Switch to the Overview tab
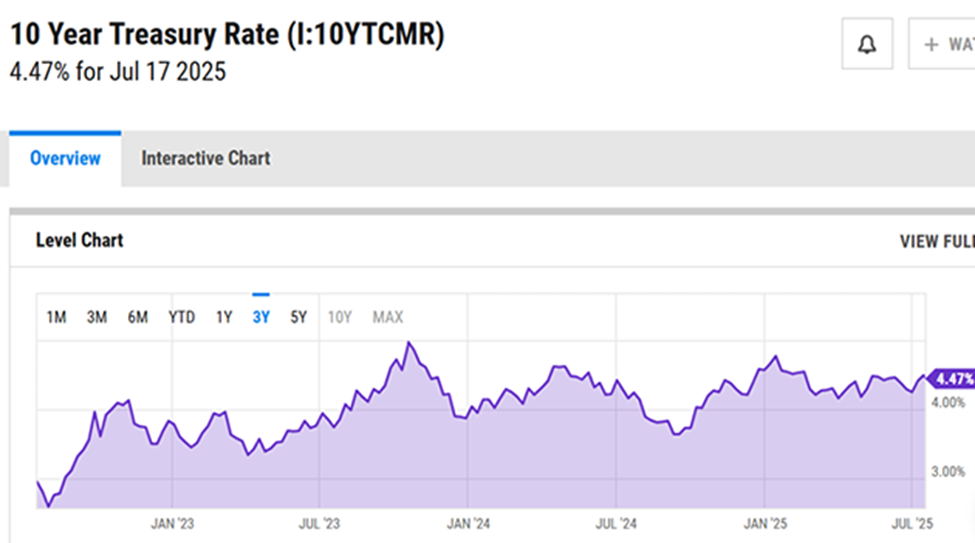This screenshot has height=543, width=975. pyautogui.click(x=65, y=159)
